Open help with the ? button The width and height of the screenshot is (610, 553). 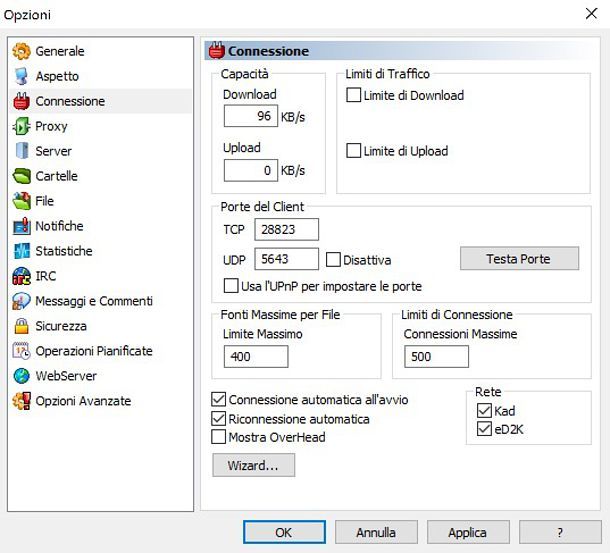pyautogui.click(x=560, y=532)
